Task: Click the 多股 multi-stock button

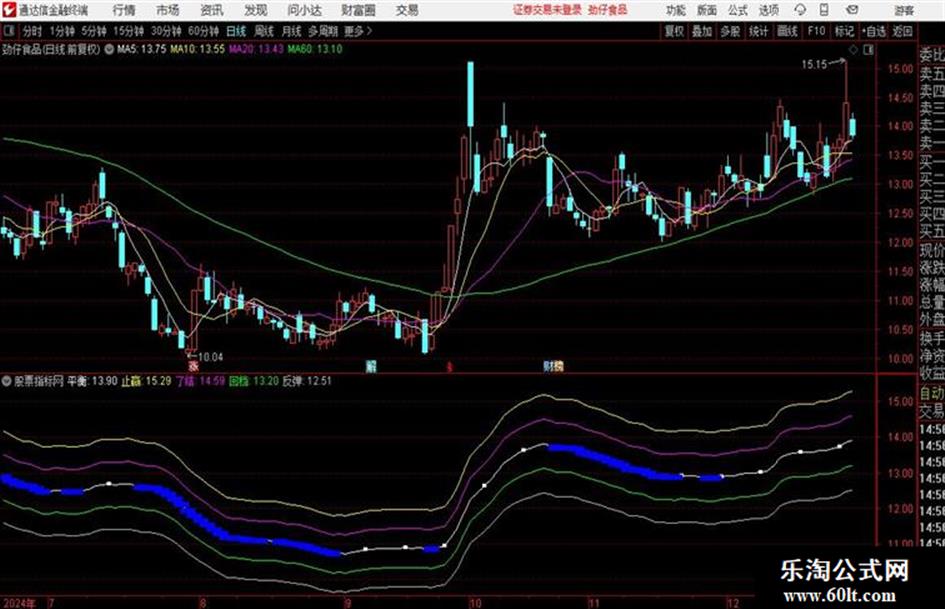Action: coord(730,31)
